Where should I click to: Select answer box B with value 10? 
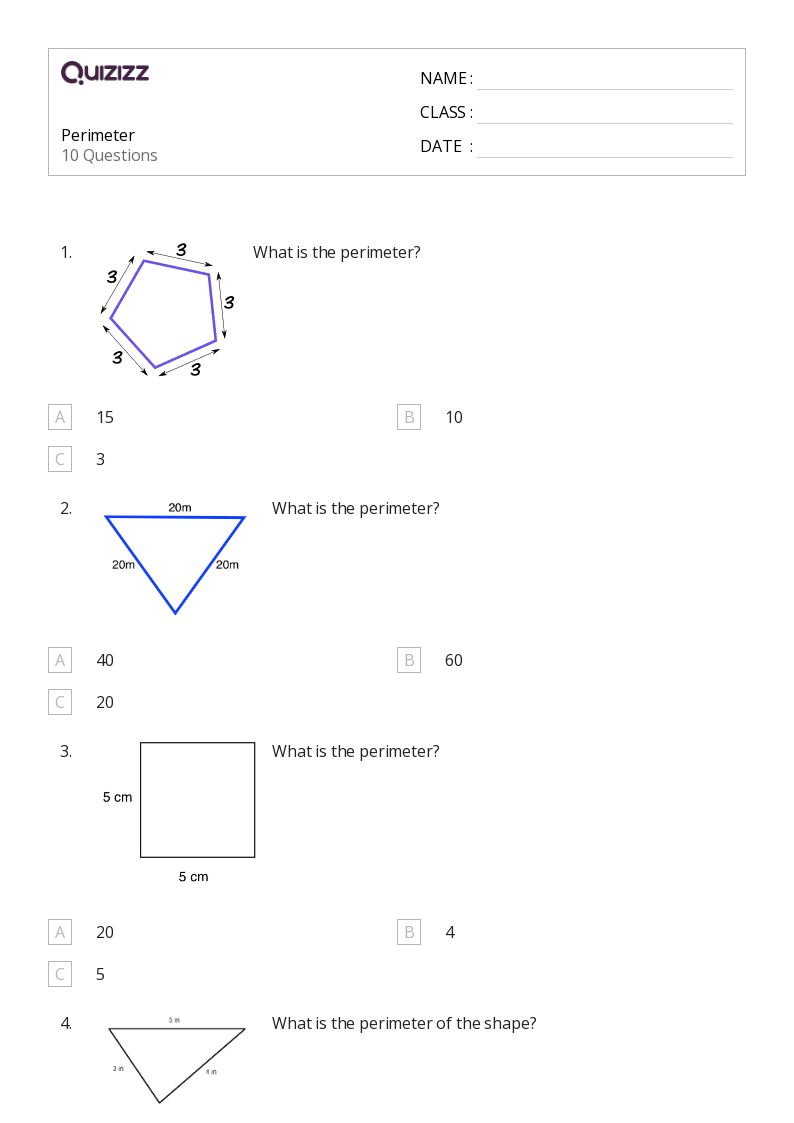(x=409, y=417)
